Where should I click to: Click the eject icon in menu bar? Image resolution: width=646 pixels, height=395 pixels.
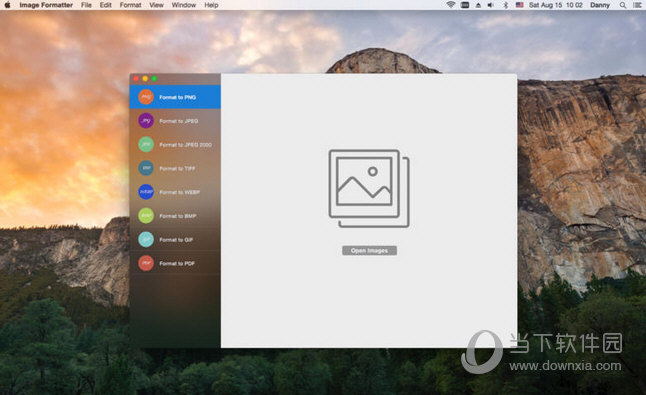[x=478, y=5]
